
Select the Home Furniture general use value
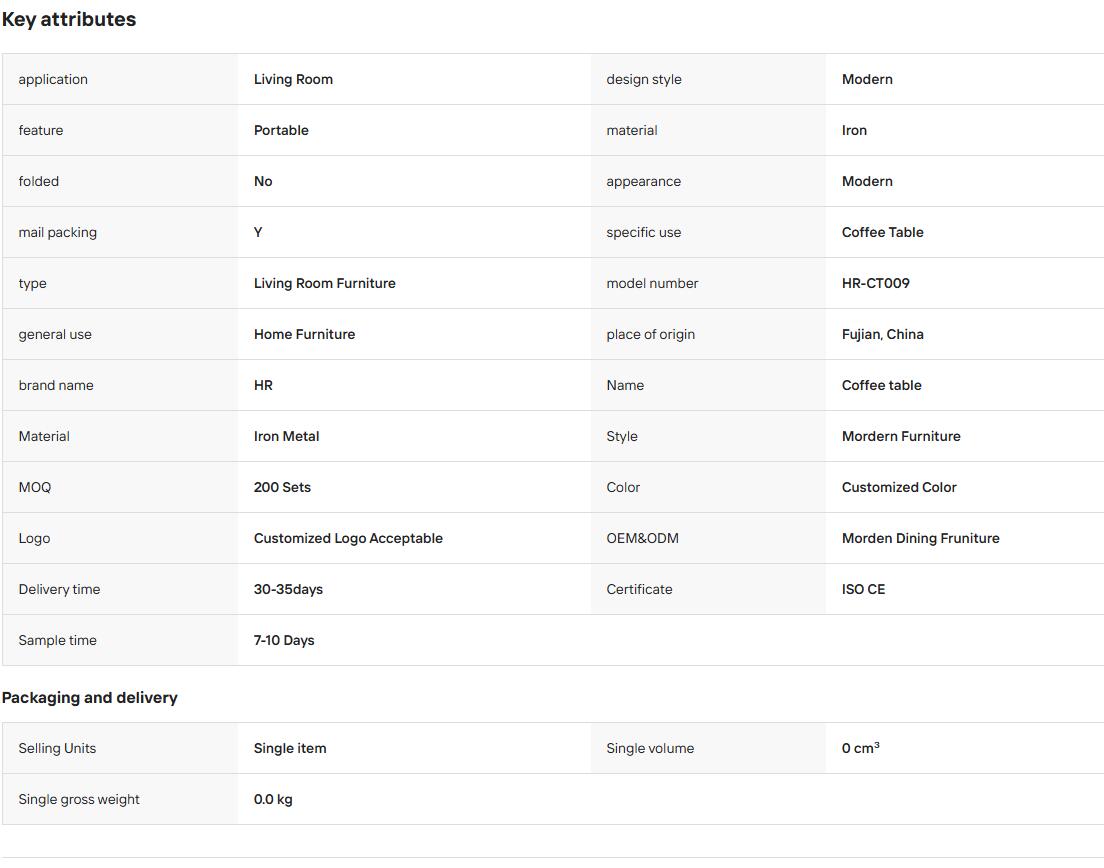(304, 334)
